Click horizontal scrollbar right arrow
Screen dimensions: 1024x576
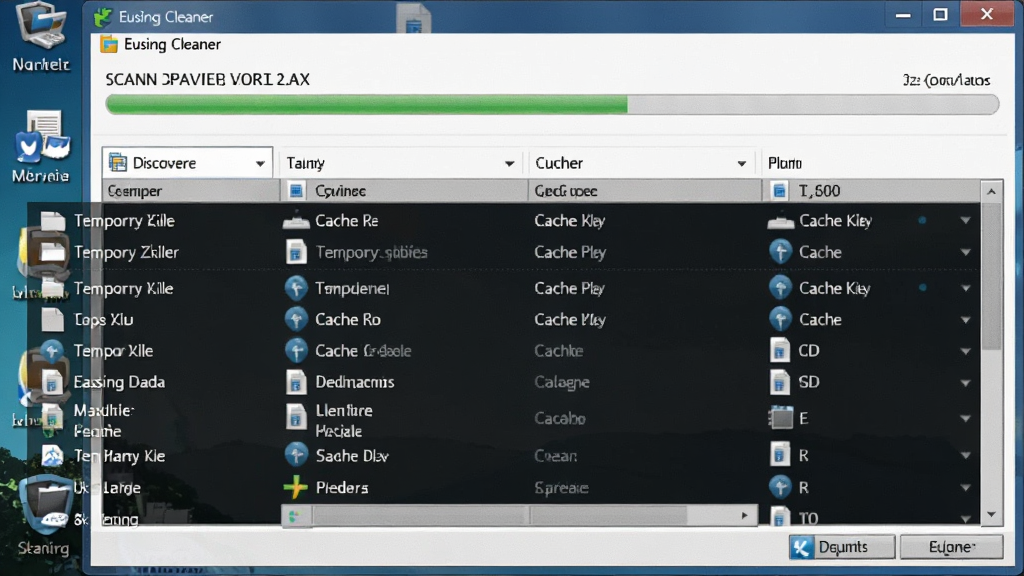pos(744,516)
